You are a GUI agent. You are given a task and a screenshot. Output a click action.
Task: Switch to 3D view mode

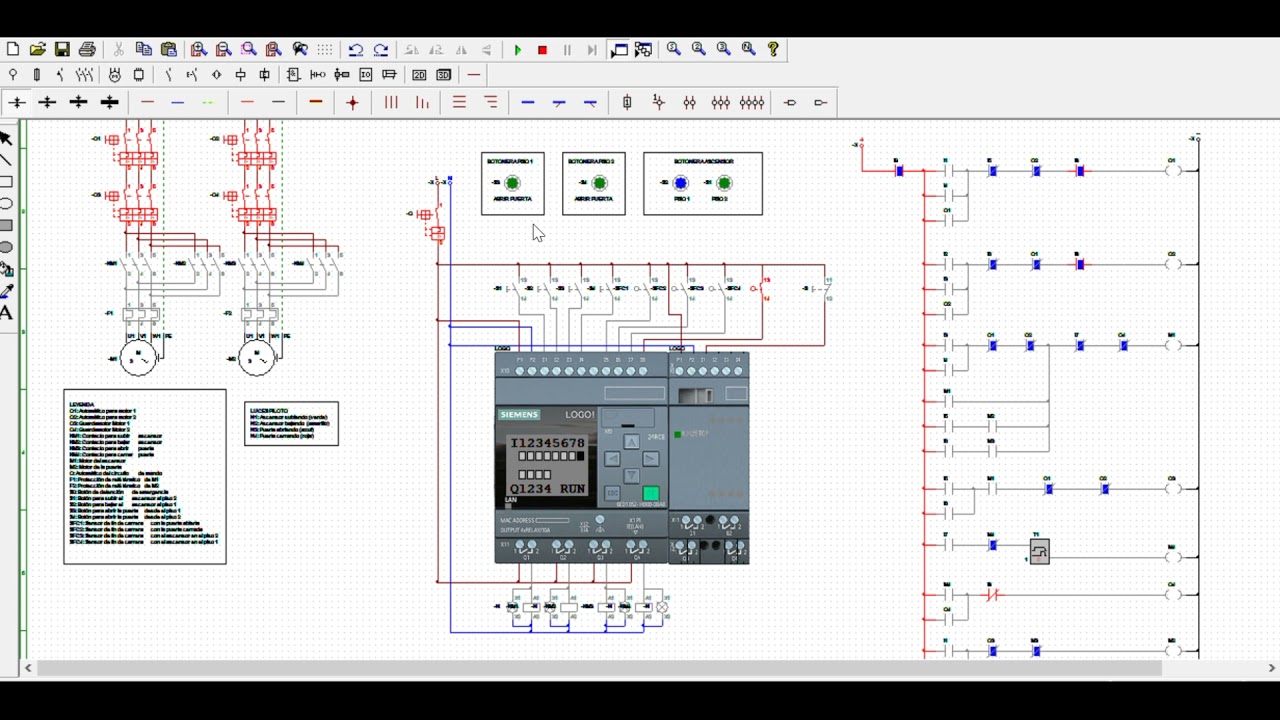pyautogui.click(x=444, y=75)
